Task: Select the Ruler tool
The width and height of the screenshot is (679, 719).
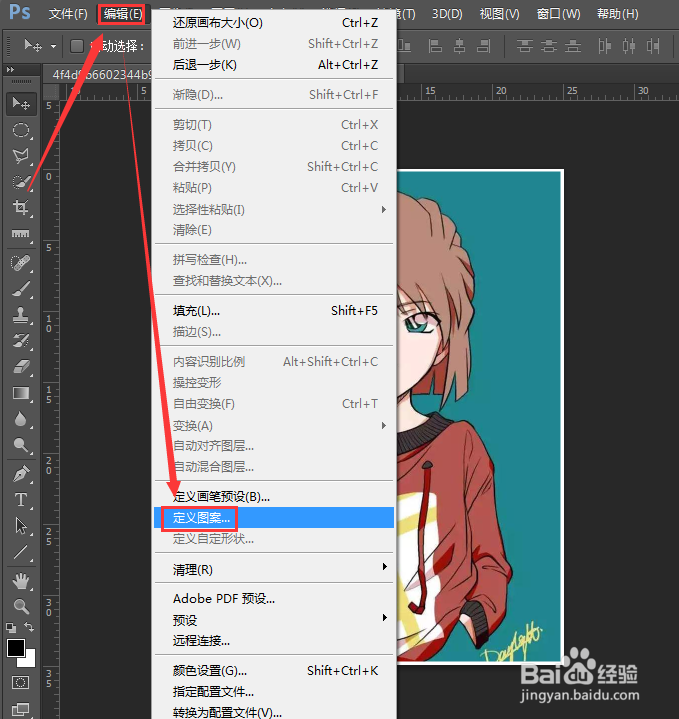Action: [21, 234]
